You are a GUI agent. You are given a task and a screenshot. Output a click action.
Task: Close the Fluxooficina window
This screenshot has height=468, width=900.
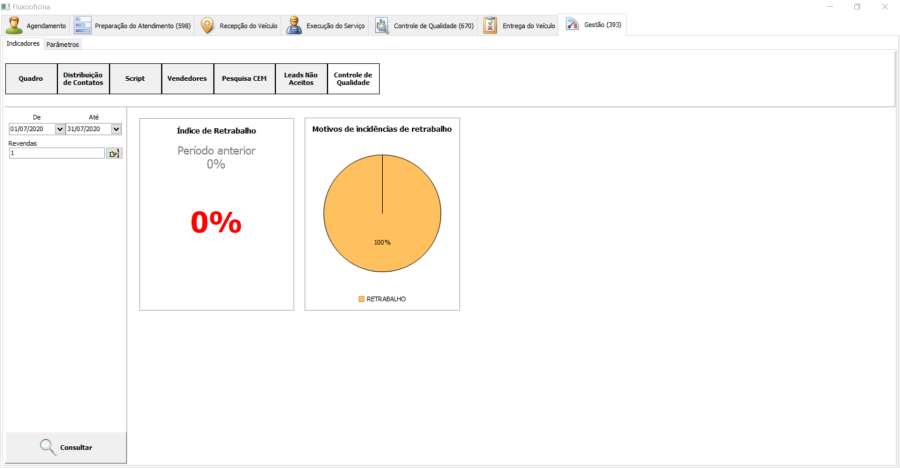(x=885, y=6)
